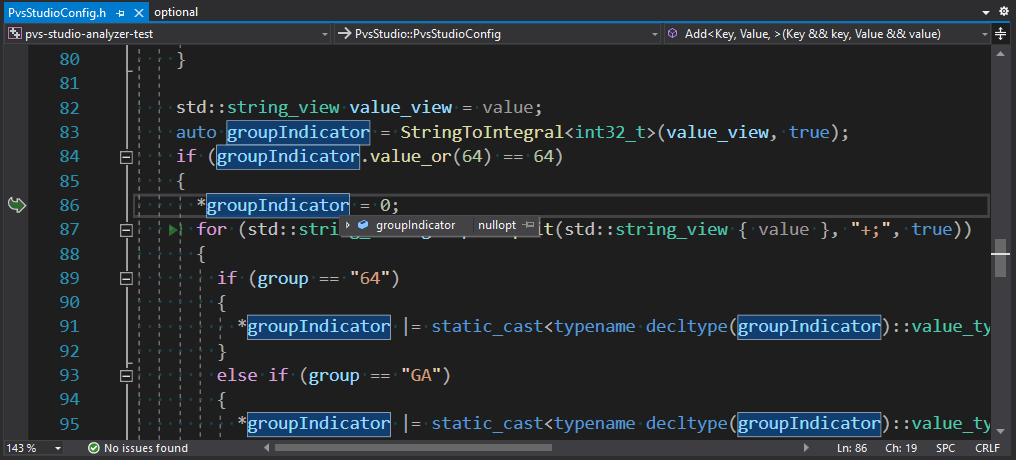Open the editor settings gear
1016x460 pixels.
(1004, 11)
